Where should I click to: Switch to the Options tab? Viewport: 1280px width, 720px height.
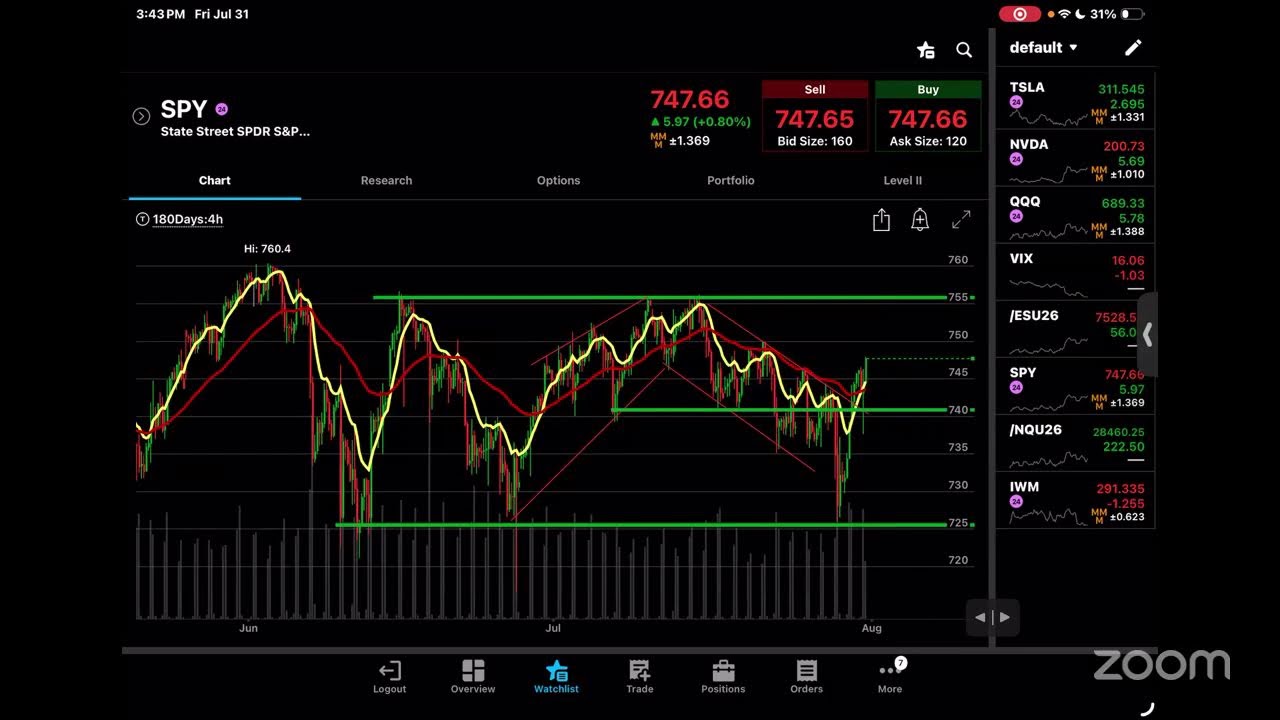coord(558,181)
